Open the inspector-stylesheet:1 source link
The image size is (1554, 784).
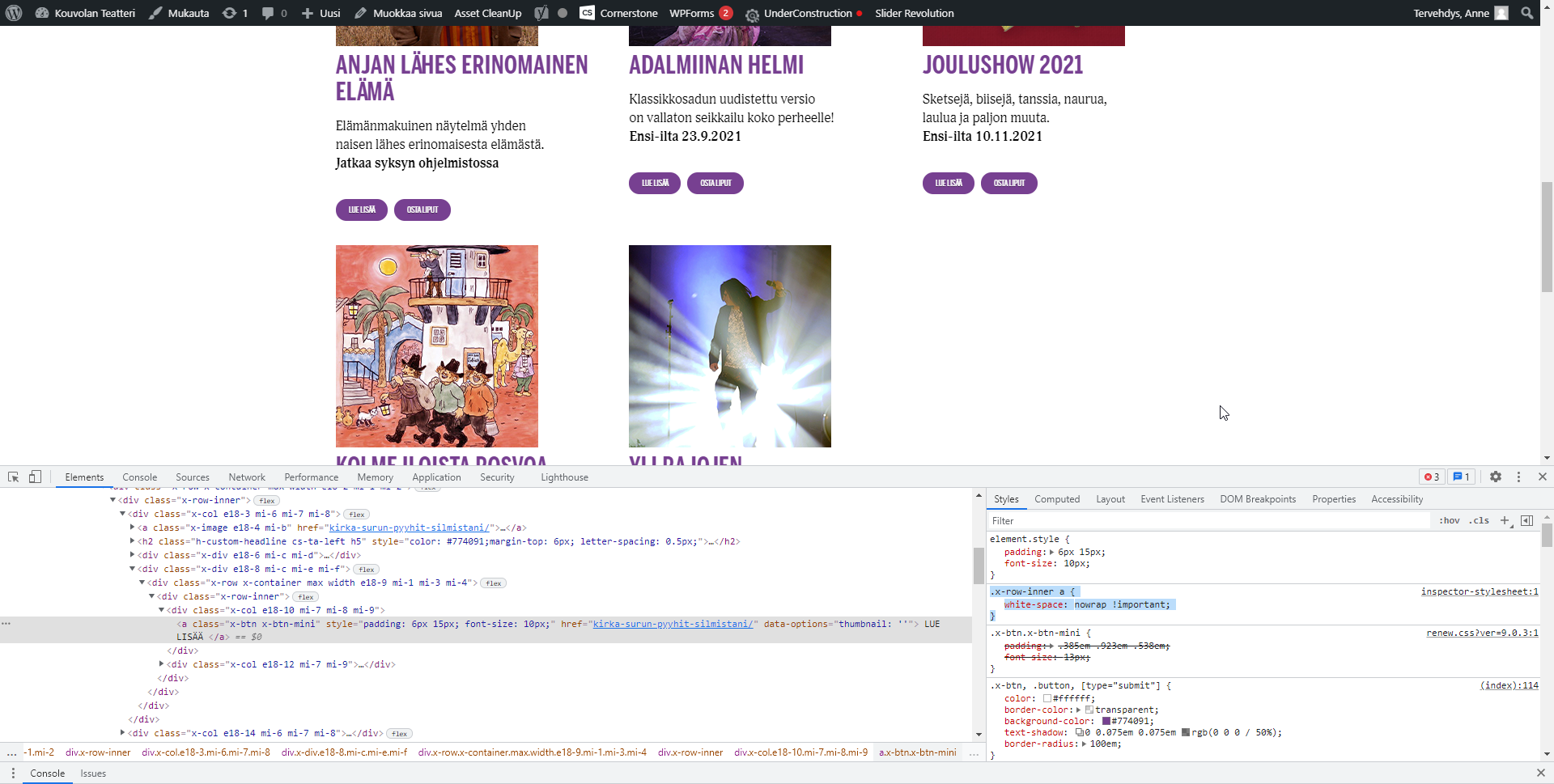coord(1479,592)
